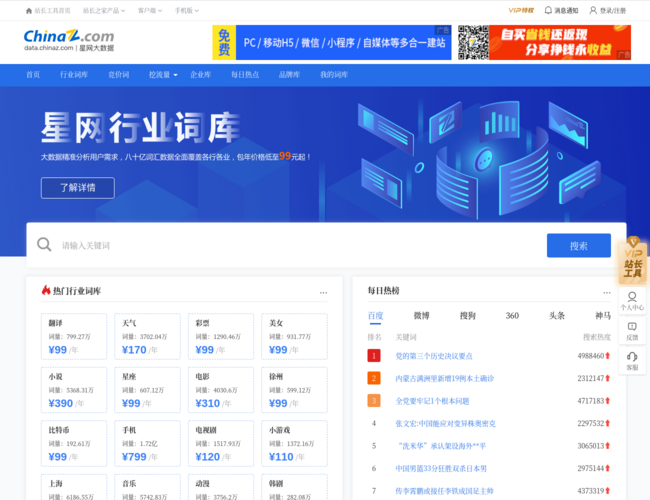The image size is (650, 500).
Task: Go to 首页 in blue nav
Action: 33,75
